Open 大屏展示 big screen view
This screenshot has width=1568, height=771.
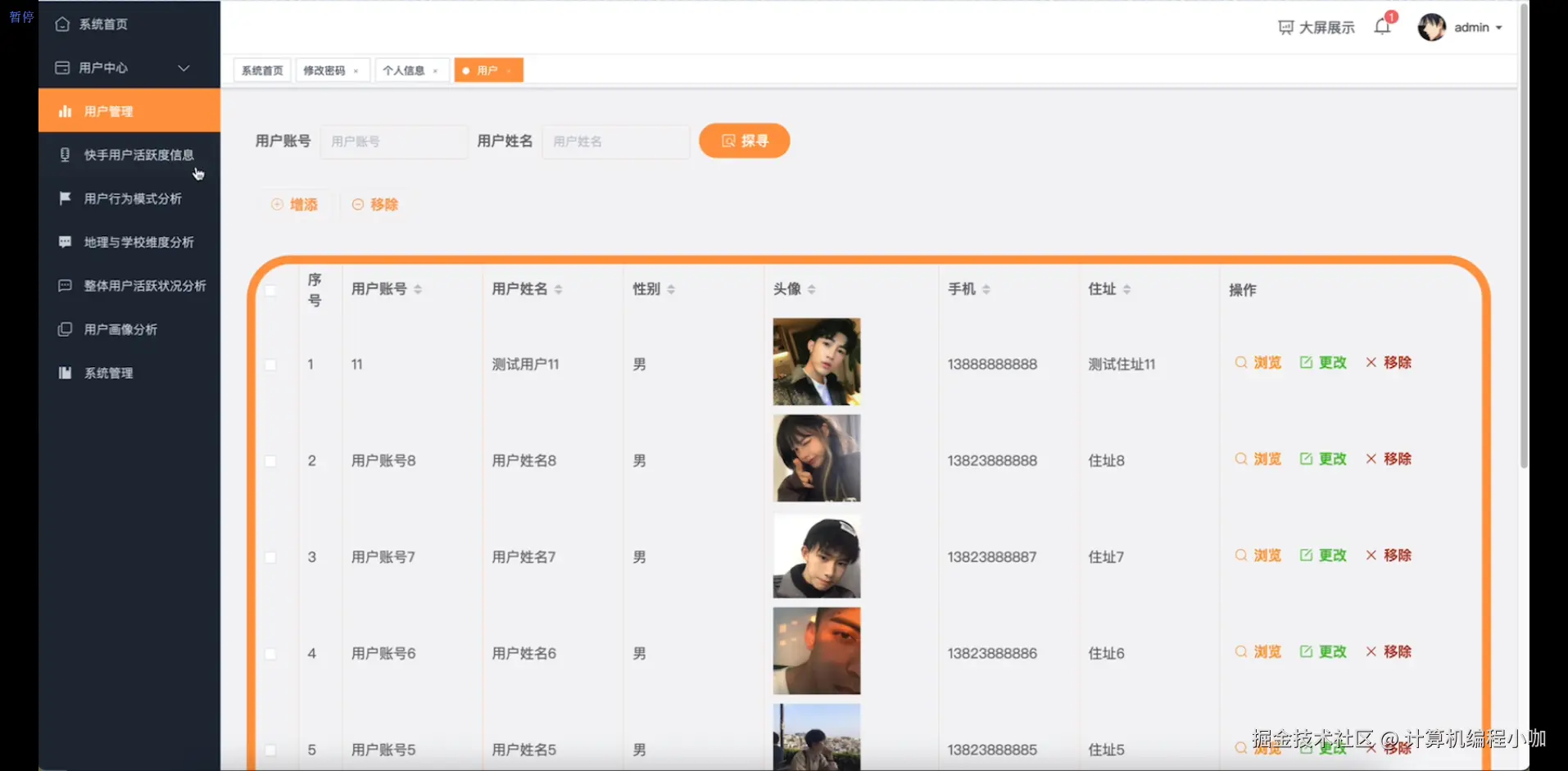pos(1316,28)
